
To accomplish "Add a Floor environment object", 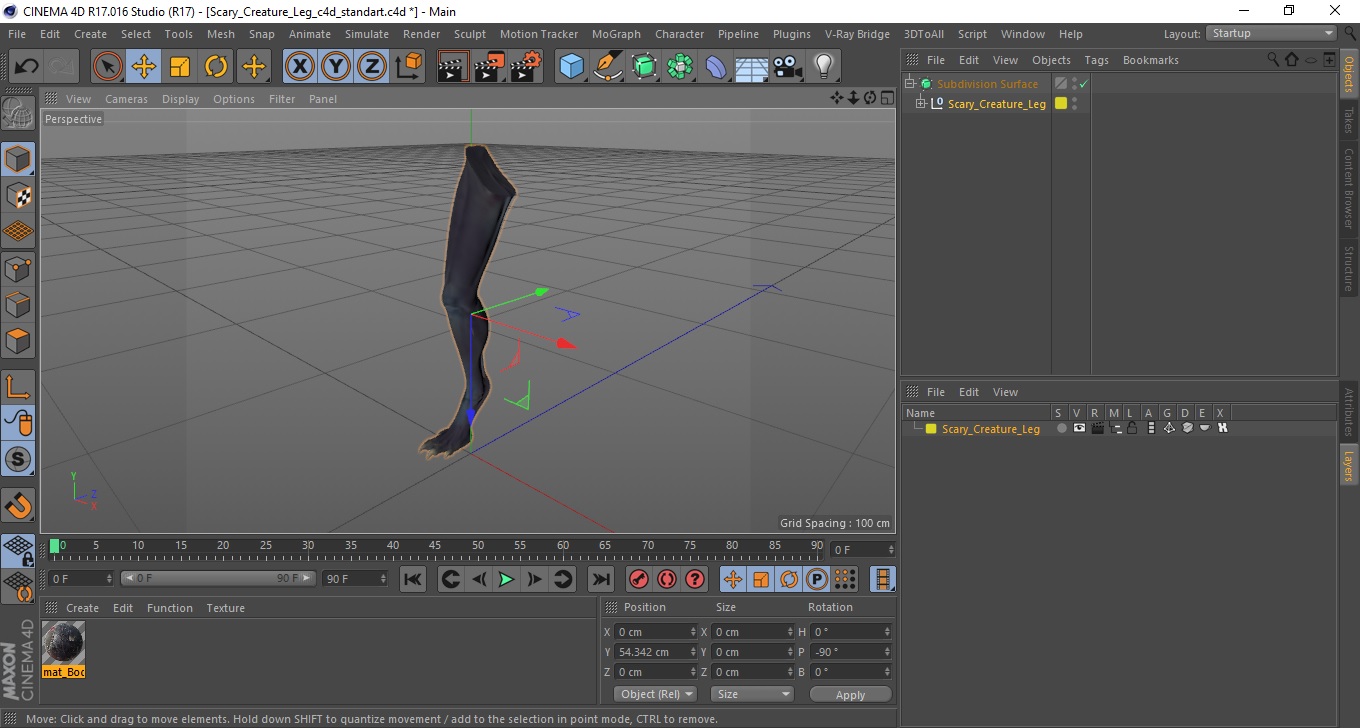I will (751, 67).
